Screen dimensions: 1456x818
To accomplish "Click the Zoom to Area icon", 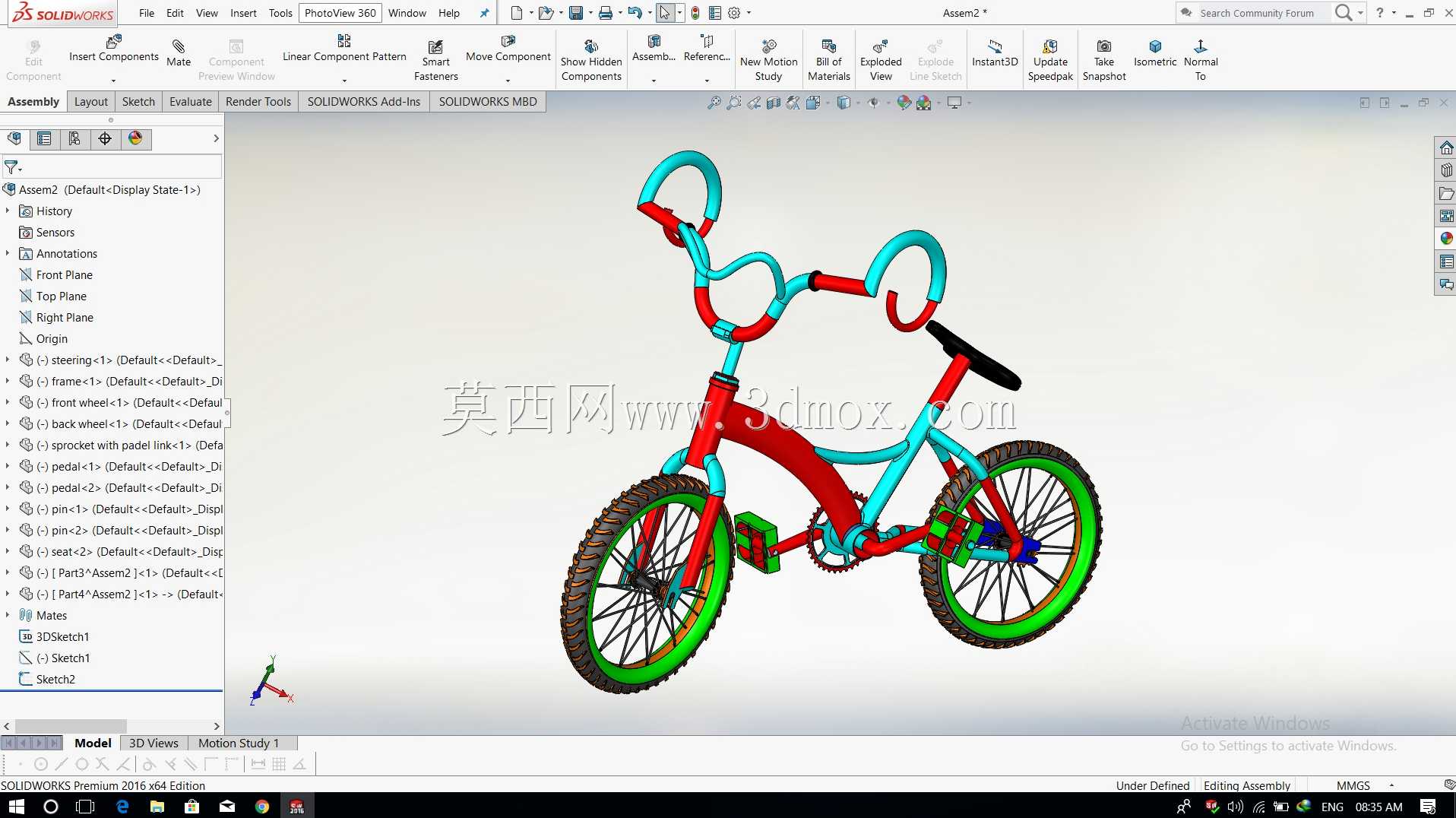I will pyautogui.click(x=734, y=103).
